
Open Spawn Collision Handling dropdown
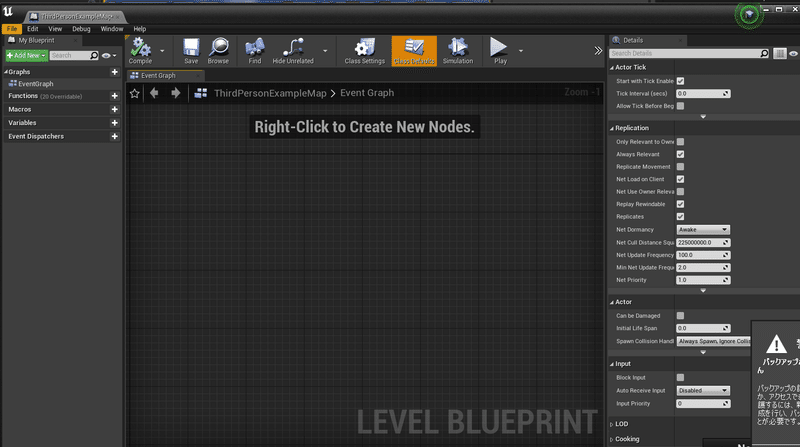(x=714, y=341)
